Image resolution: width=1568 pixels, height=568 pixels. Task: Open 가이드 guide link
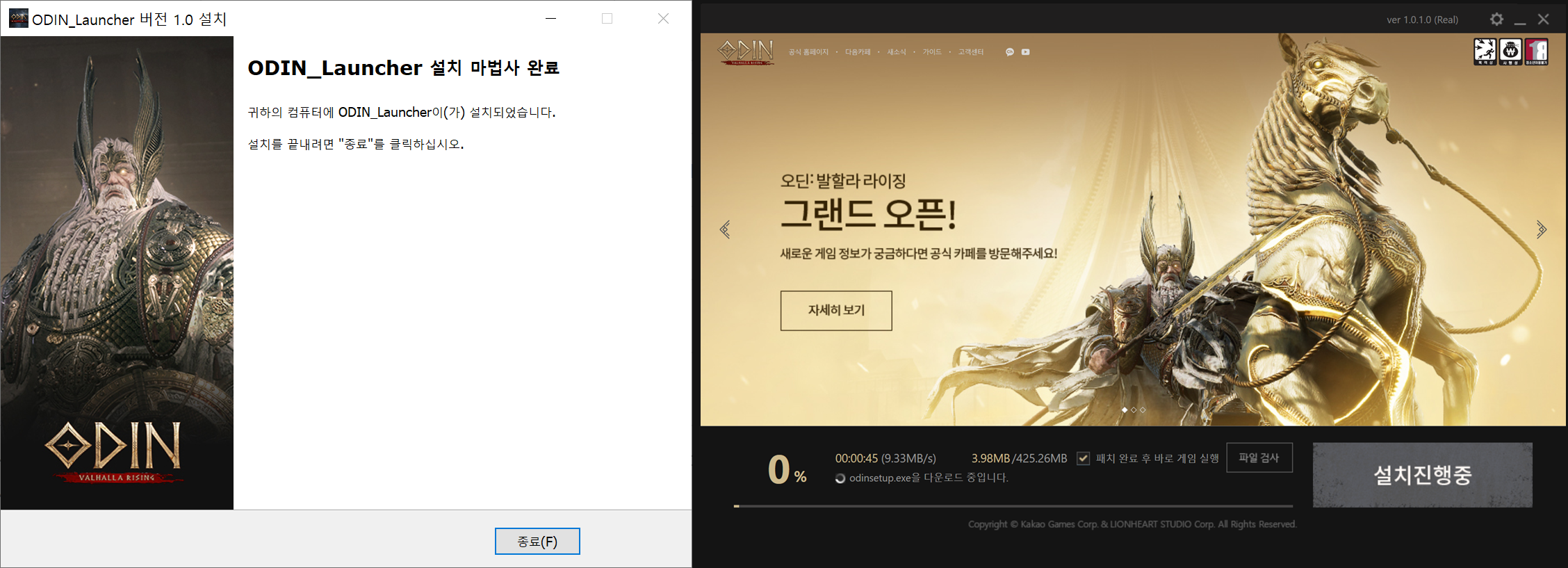pyautogui.click(x=932, y=52)
